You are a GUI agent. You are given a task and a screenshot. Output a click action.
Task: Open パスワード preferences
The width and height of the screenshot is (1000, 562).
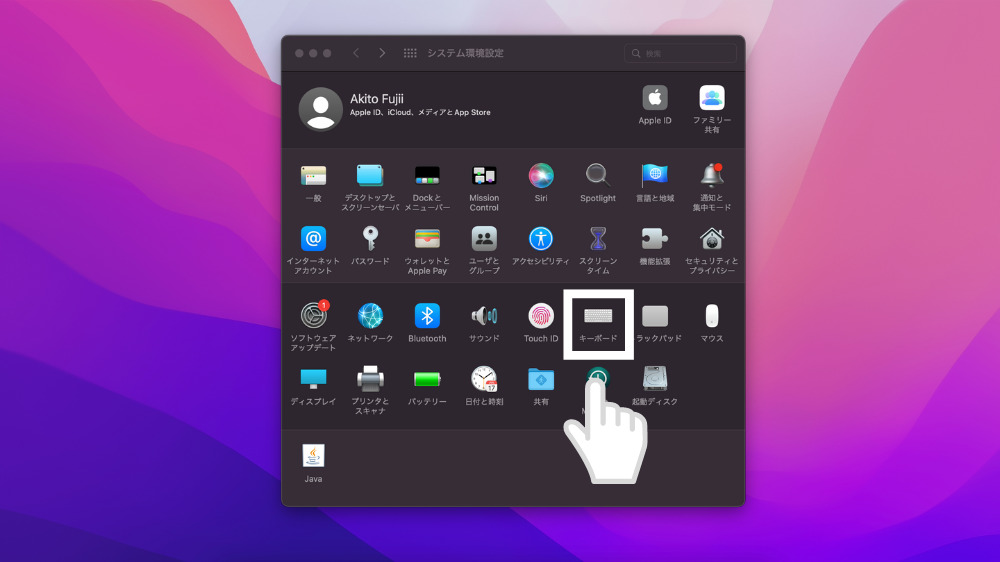370,239
